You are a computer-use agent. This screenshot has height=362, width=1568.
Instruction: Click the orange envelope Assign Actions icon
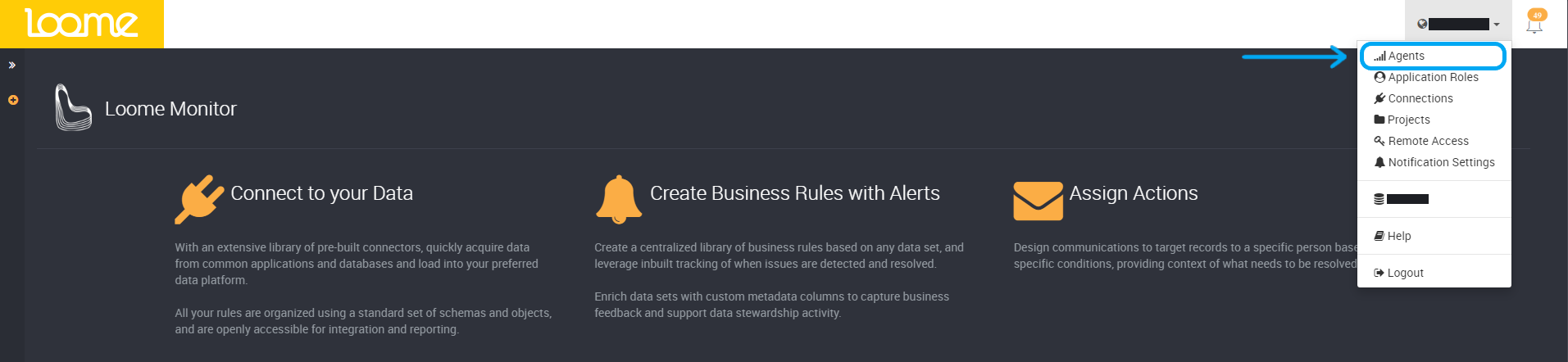1038,201
